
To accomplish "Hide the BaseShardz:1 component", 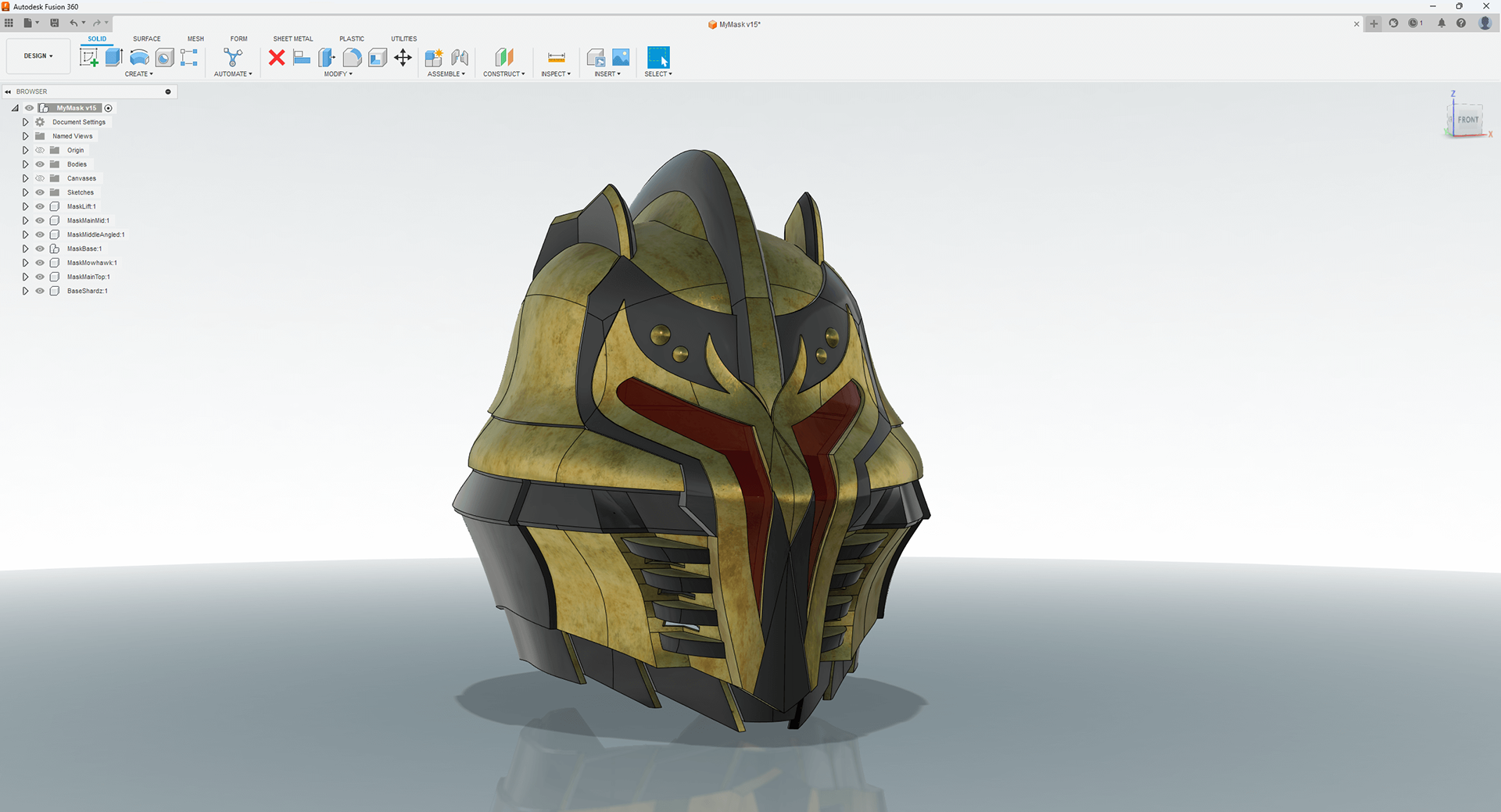I will pos(40,291).
